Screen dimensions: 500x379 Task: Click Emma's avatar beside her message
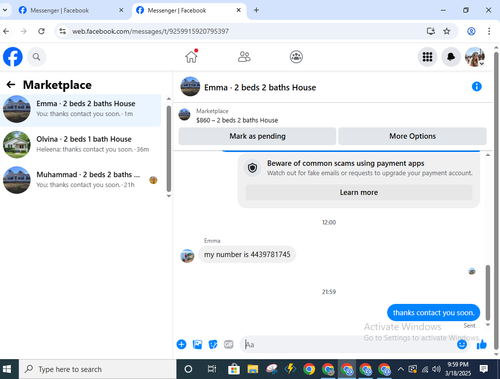(x=187, y=256)
